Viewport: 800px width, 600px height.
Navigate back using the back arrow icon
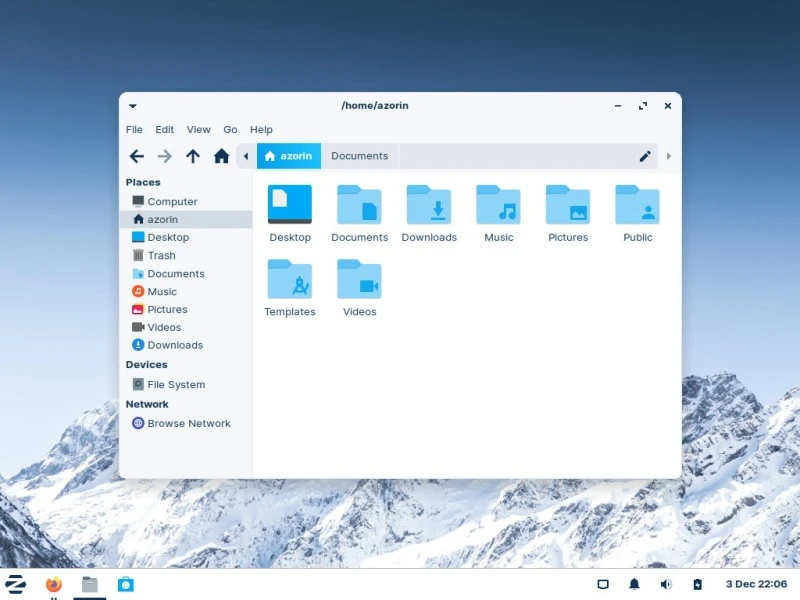tap(137, 156)
